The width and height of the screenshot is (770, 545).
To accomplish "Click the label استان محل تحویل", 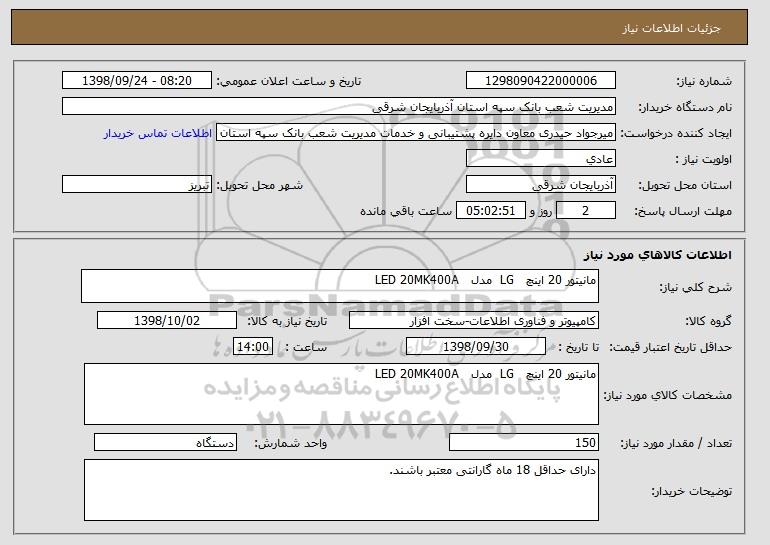I will click(x=685, y=185).
